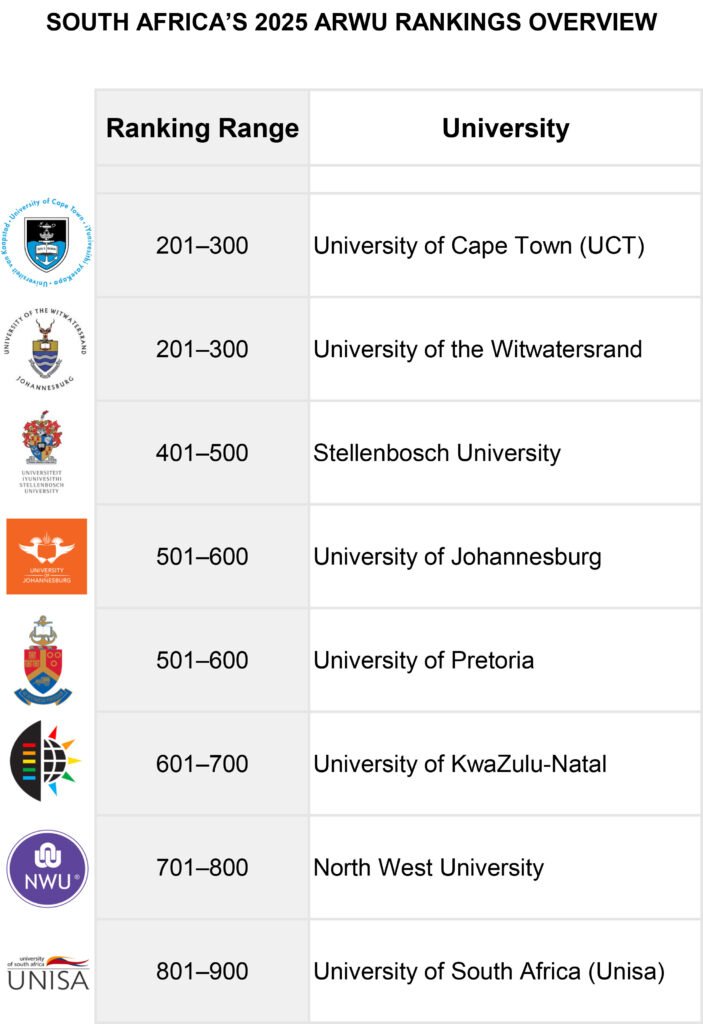Click the Stellenbosch University crest
This screenshot has width=703, height=1024.
(x=42, y=452)
